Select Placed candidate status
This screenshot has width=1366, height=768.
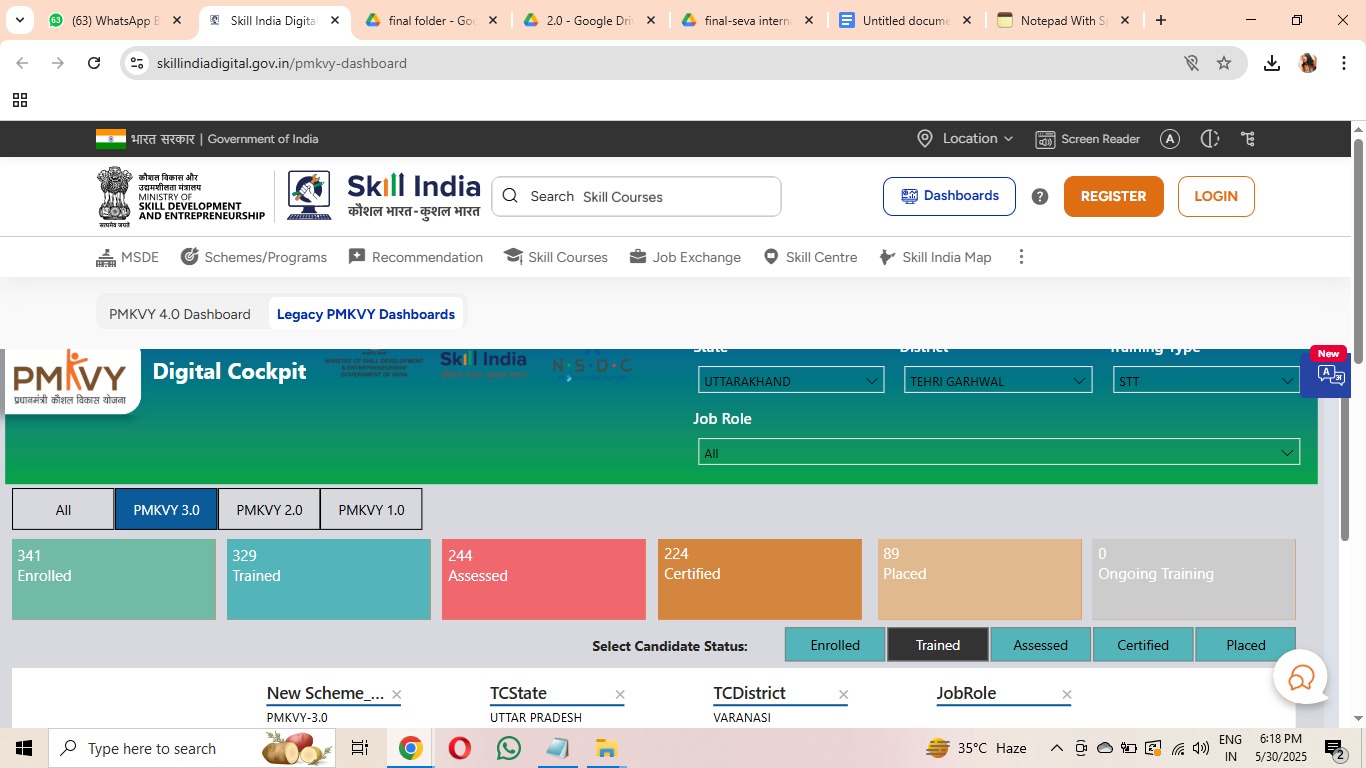[1246, 645]
